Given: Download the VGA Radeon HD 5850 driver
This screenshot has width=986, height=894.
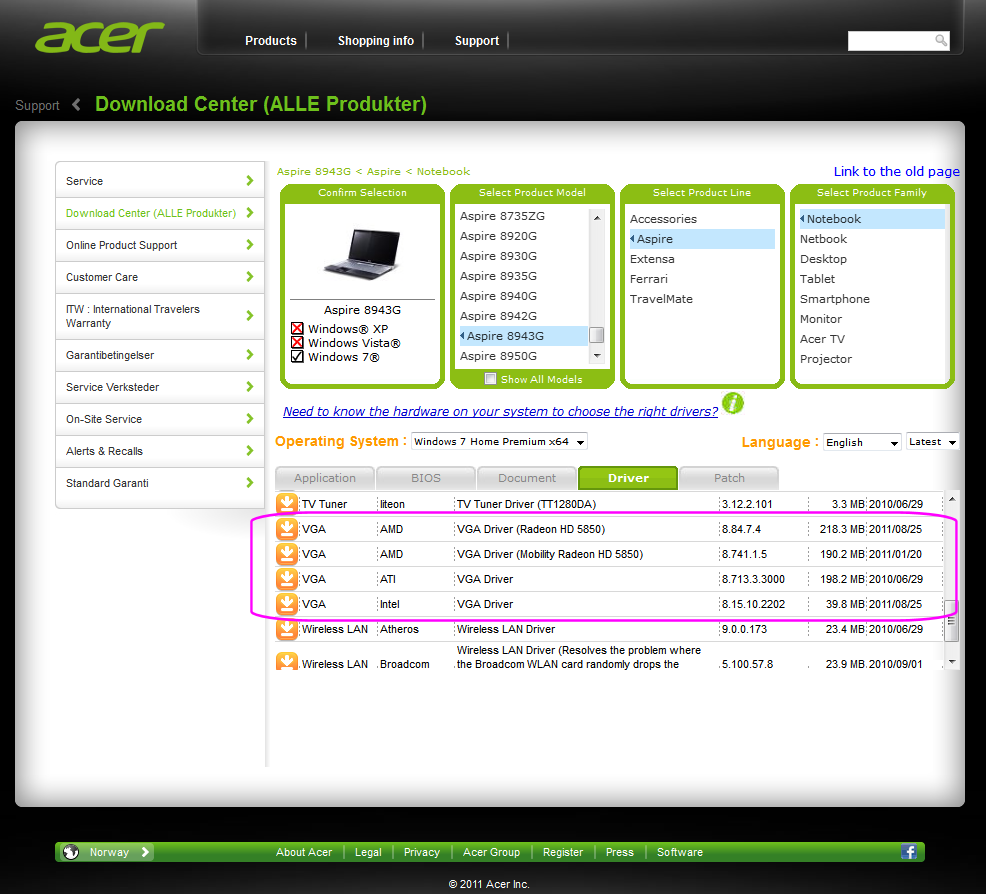Looking at the screenshot, I should pos(287,529).
